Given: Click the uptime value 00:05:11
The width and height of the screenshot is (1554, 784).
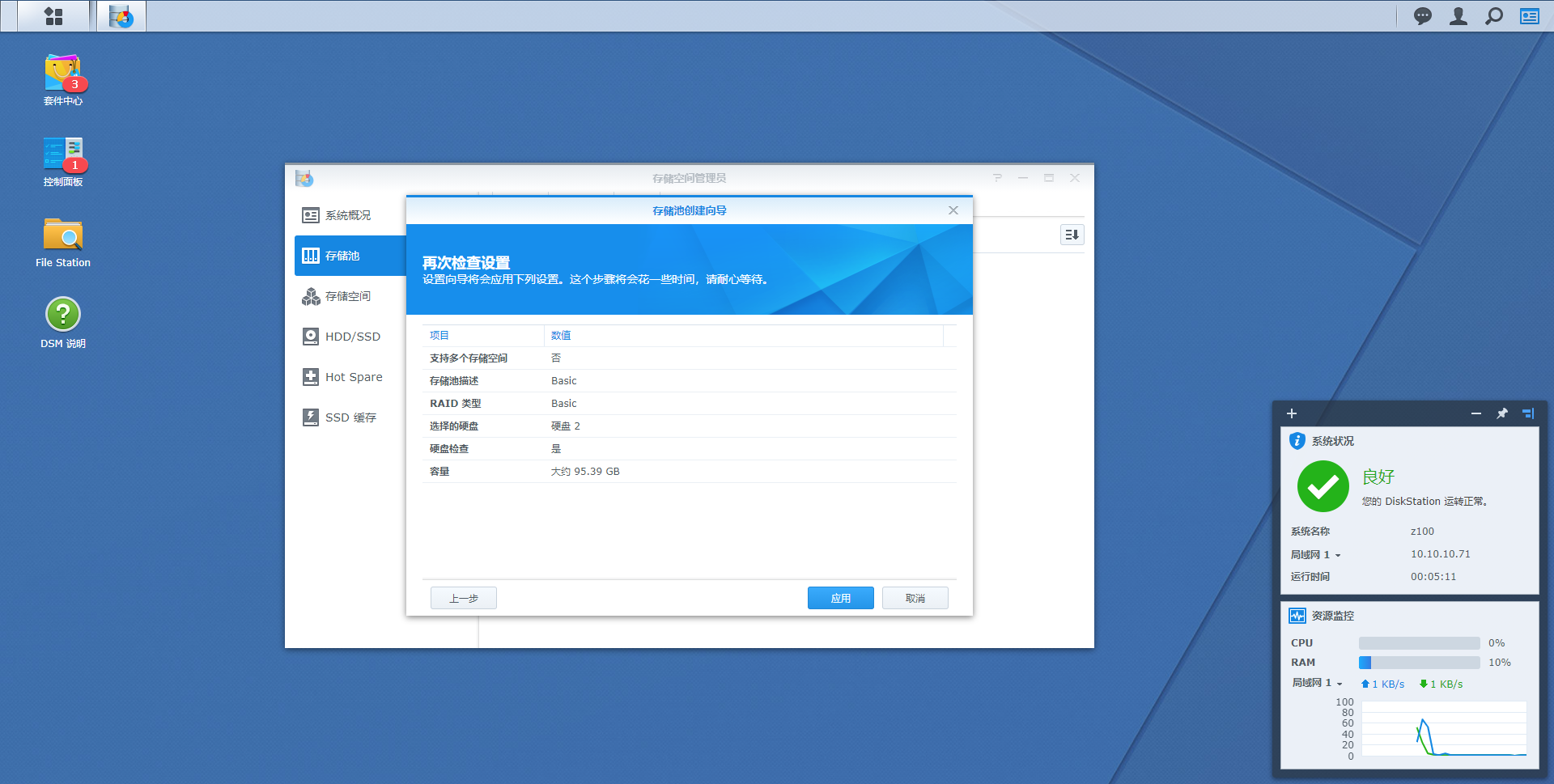Looking at the screenshot, I should tap(1433, 577).
